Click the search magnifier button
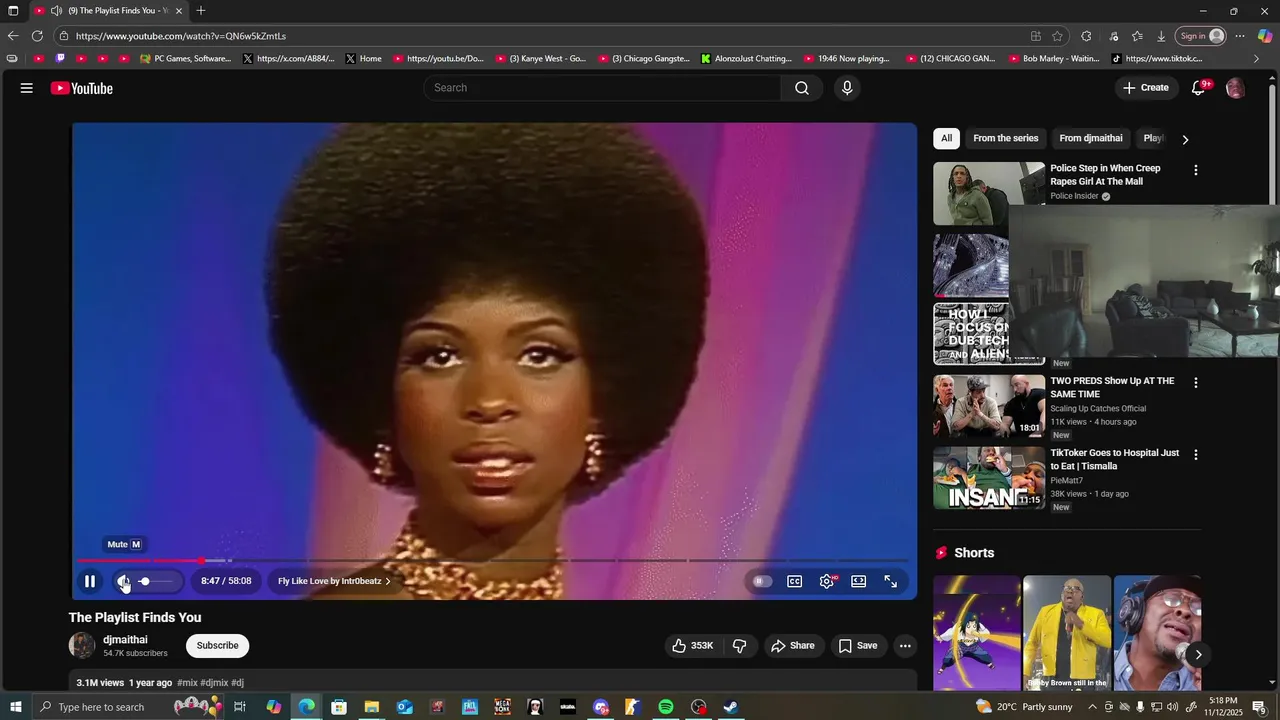 pos(802,88)
